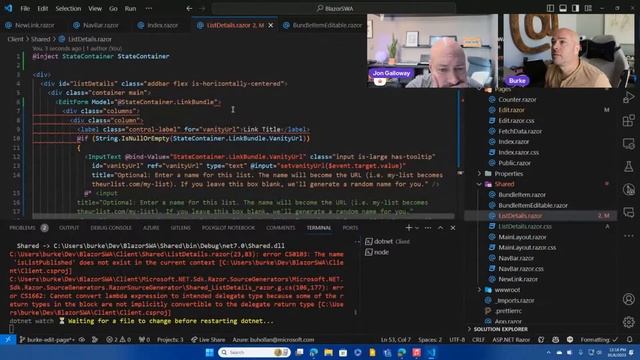
Task: Click the remote window indicator in status bar
Action: pos(7,340)
